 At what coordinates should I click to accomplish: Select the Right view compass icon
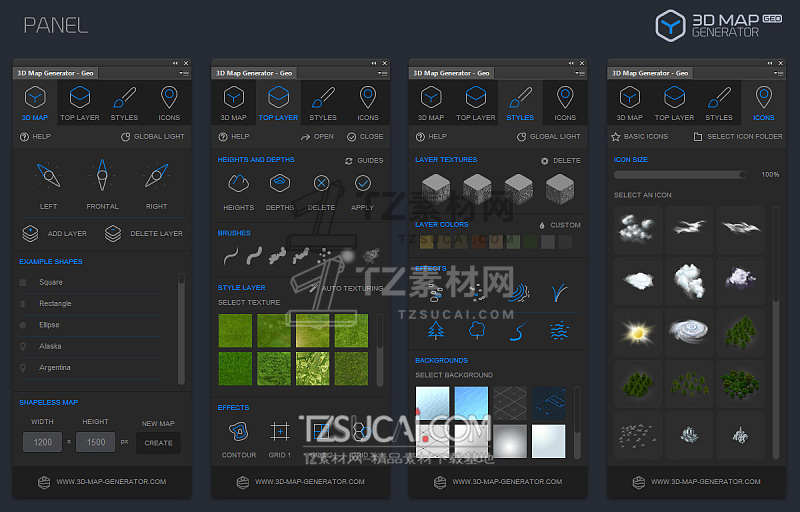point(156,175)
